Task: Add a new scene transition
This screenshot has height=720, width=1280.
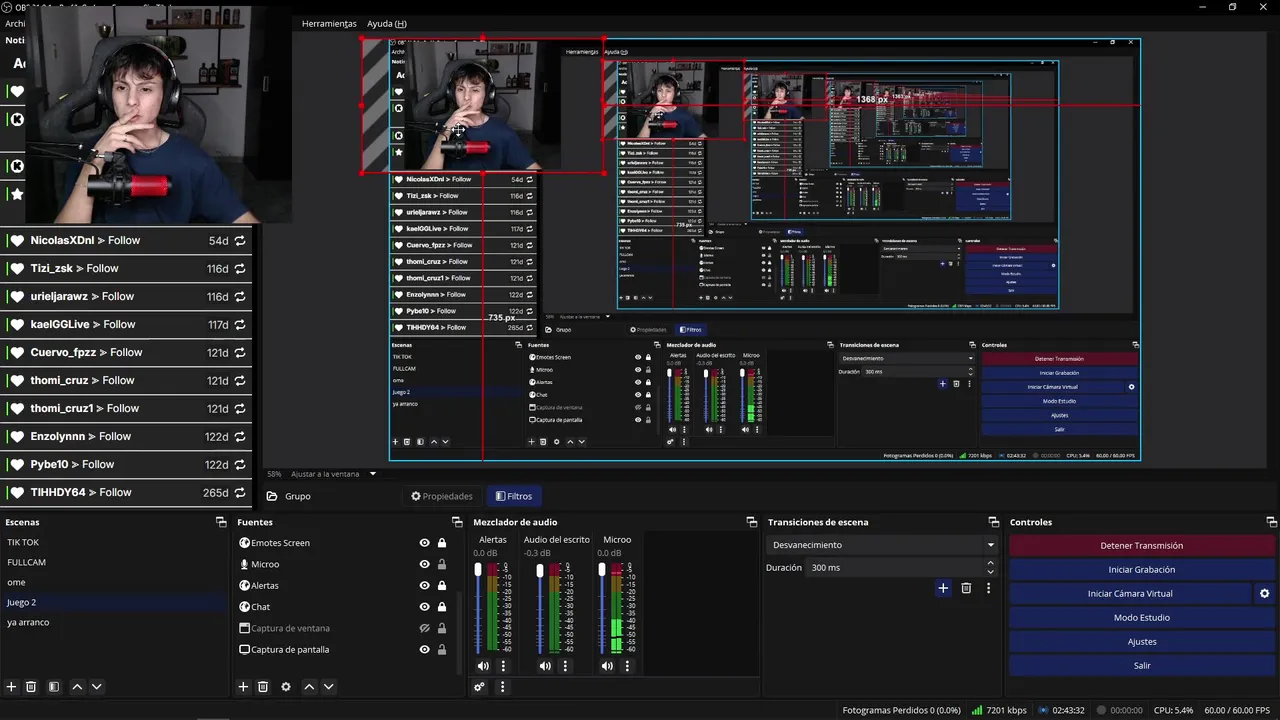Action: 943,588
